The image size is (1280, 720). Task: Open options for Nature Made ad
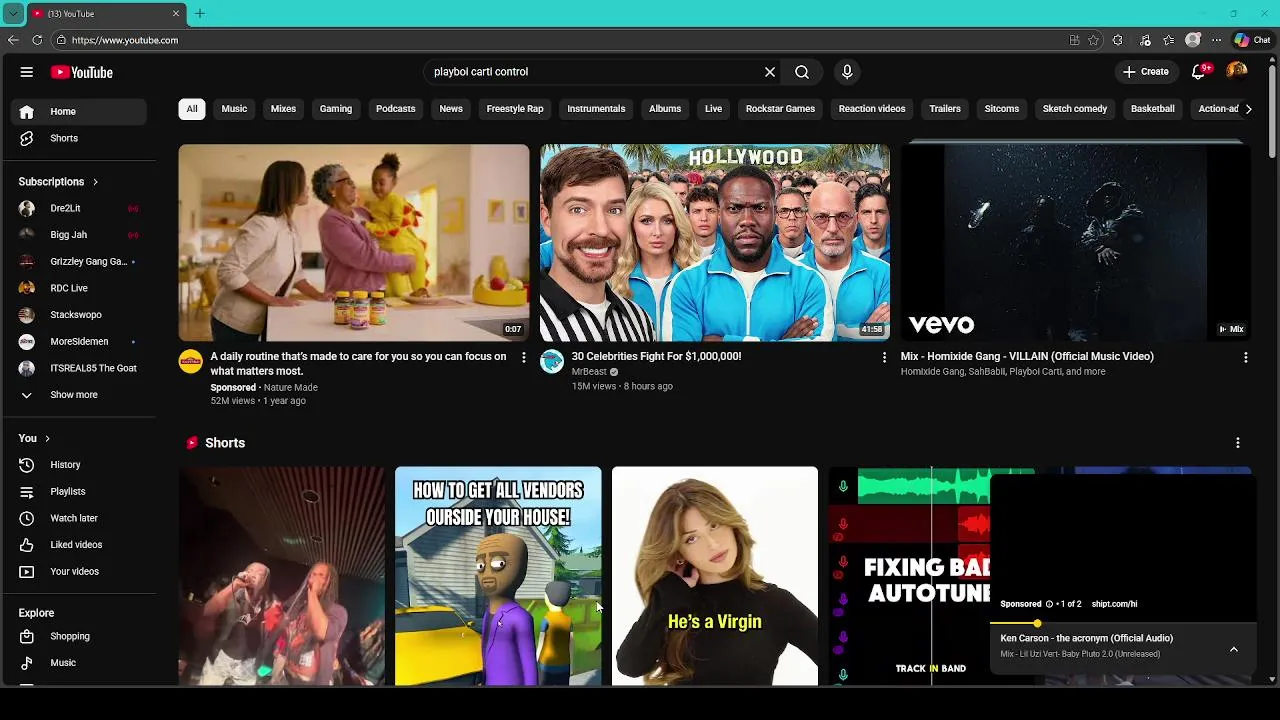point(523,357)
